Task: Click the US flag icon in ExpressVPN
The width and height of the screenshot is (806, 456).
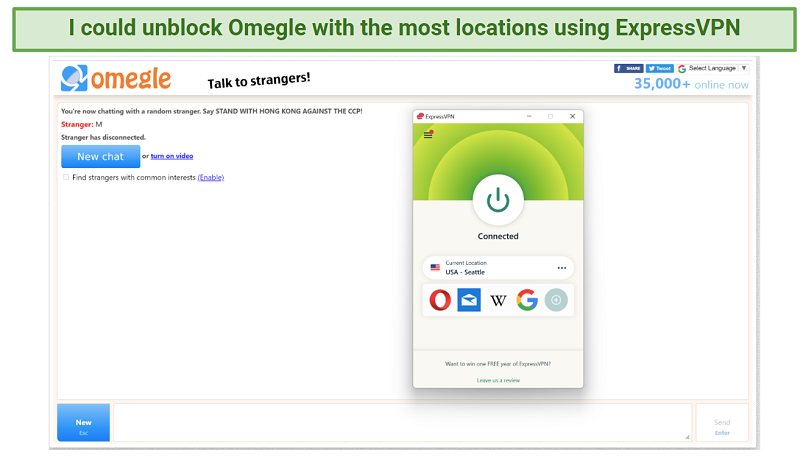Action: 435,267
